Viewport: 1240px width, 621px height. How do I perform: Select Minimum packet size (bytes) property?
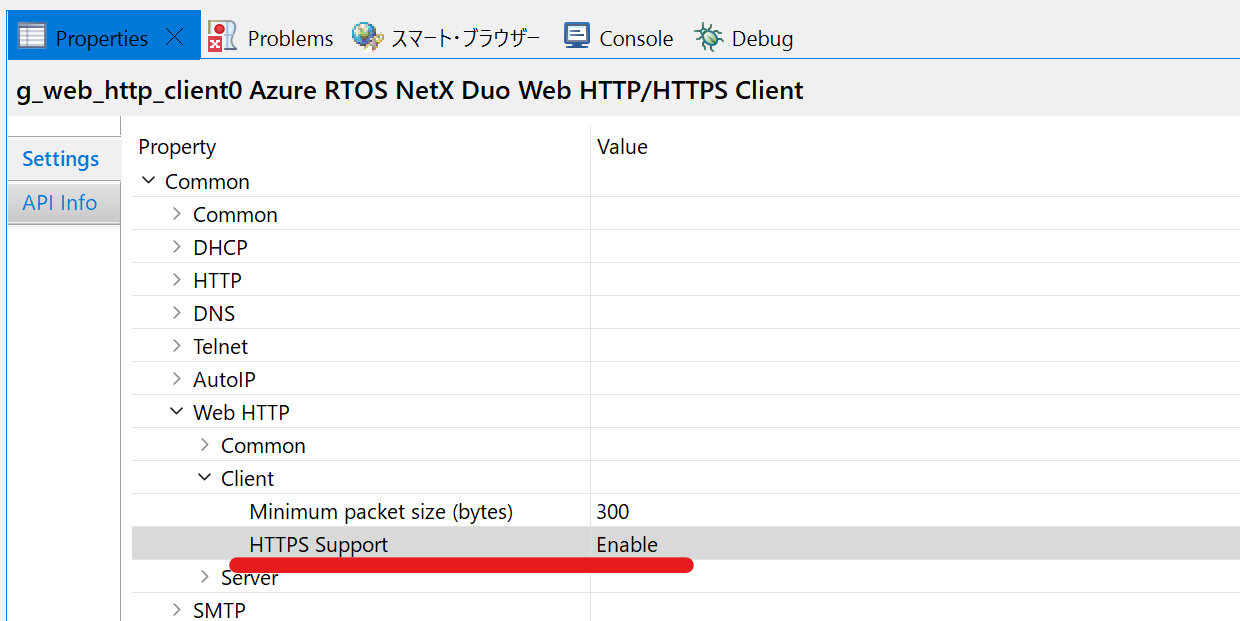point(381,512)
